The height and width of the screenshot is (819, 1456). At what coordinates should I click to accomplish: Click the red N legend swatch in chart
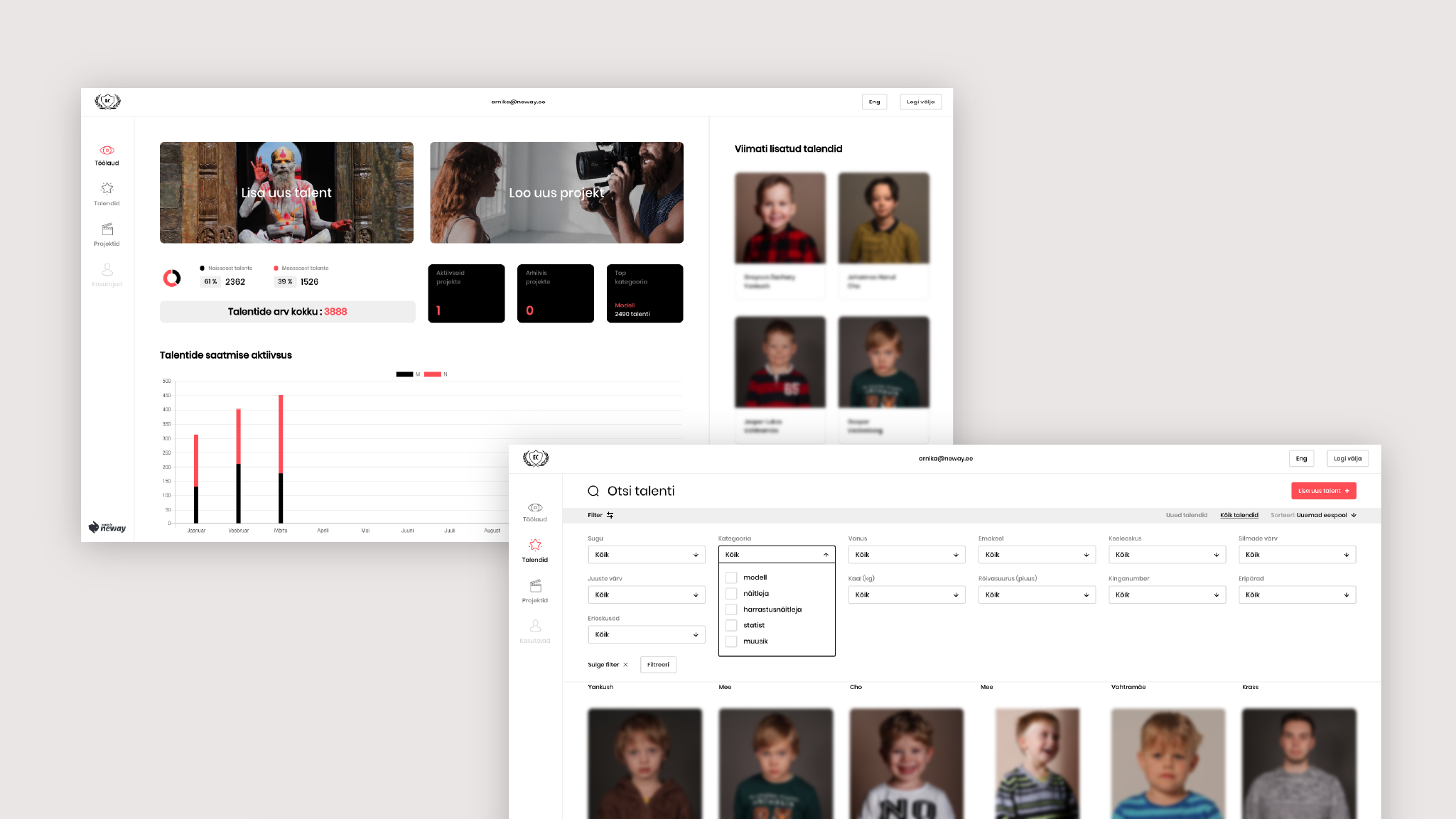click(432, 374)
